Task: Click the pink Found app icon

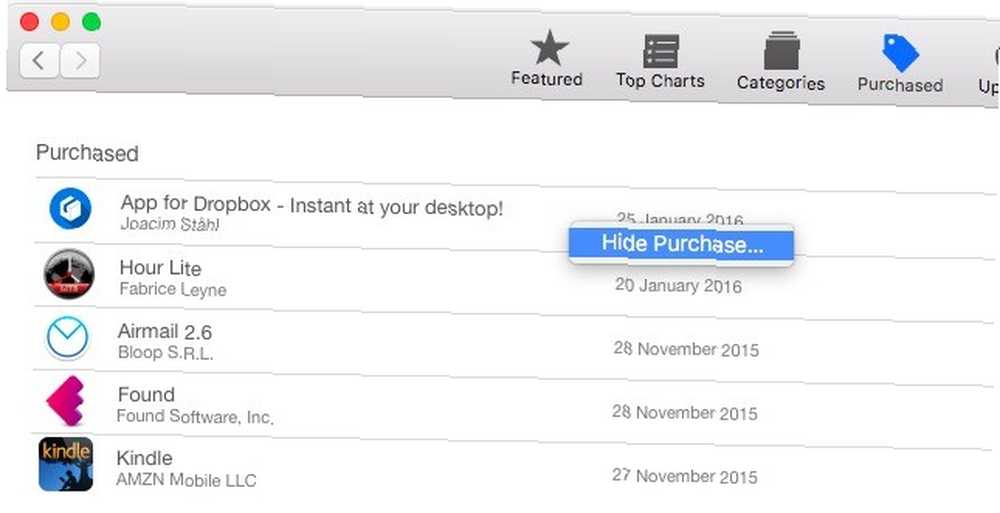Action: coord(66,401)
